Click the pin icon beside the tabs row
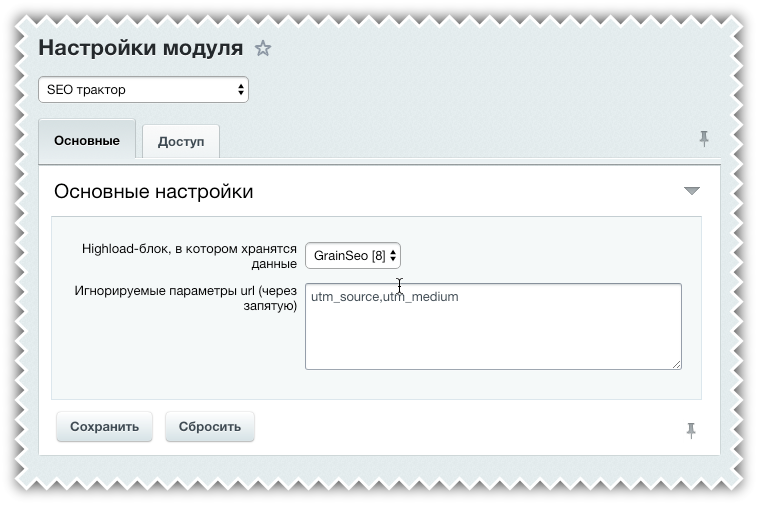 704,139
